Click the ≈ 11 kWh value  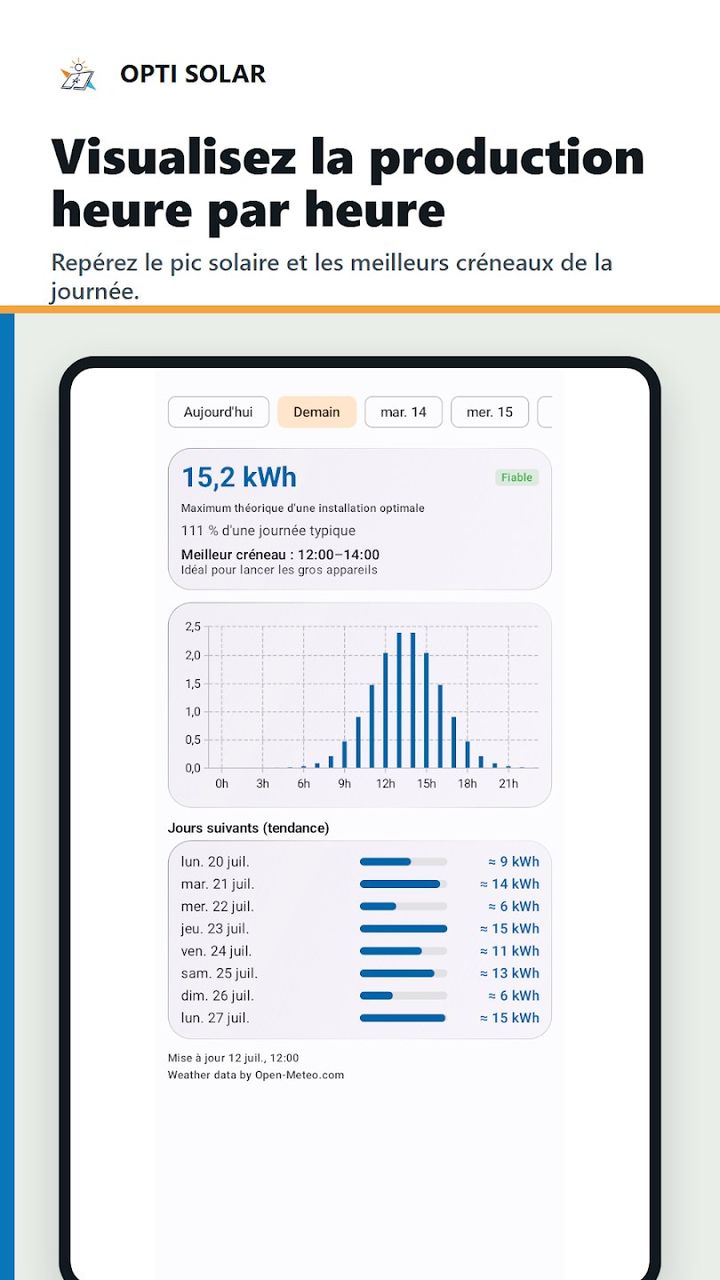pos(509,951)
